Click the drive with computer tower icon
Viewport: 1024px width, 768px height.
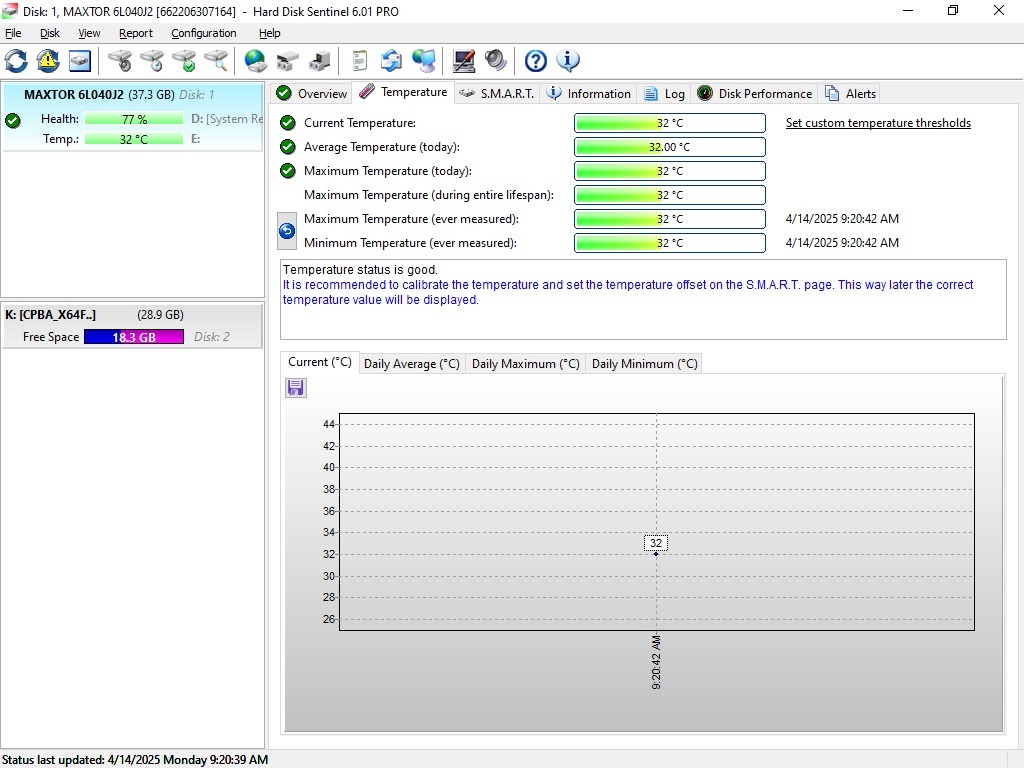tap(319, 61)
